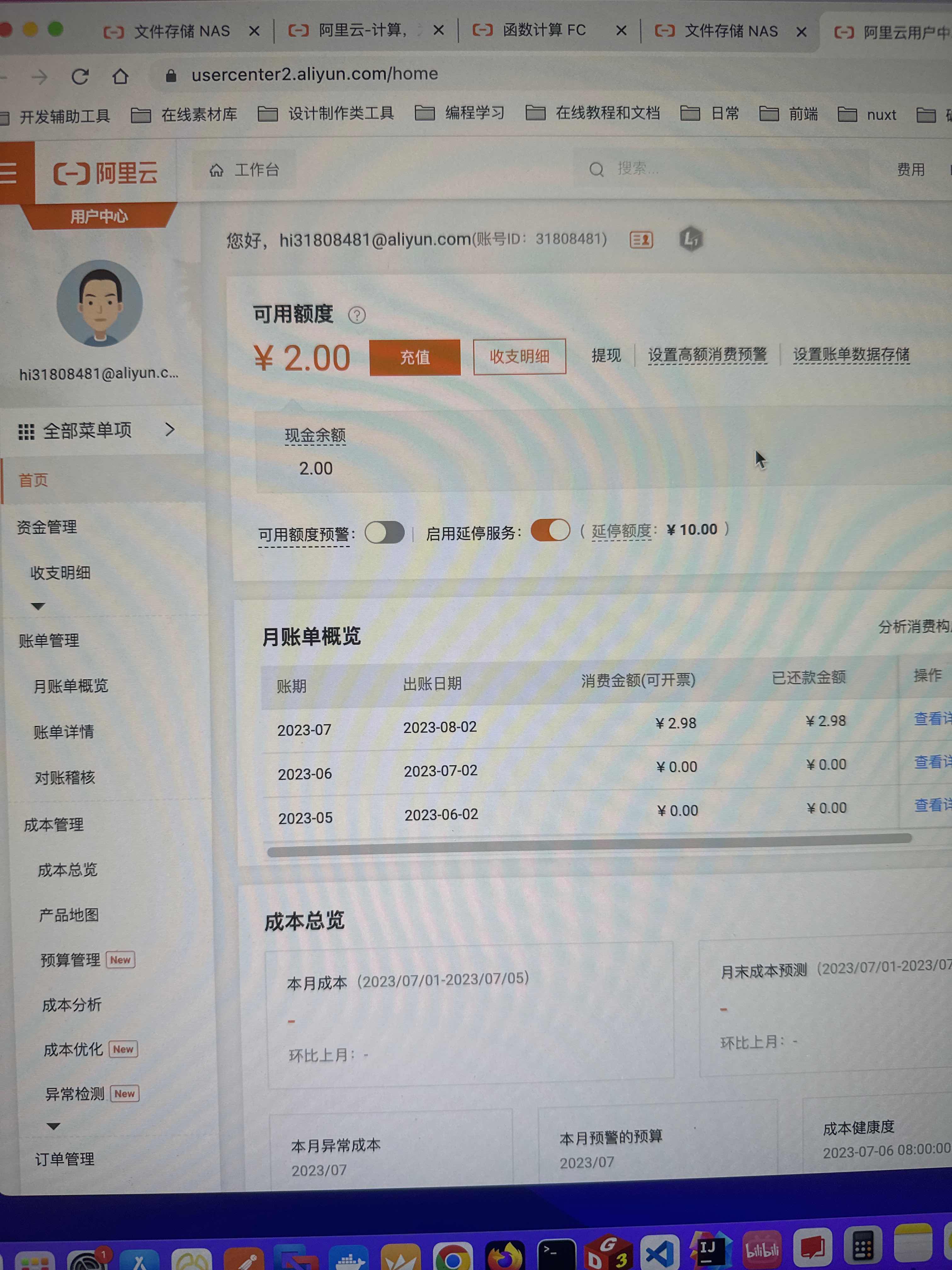This screenshot has width=952, height=1270.
Task: Select 账单详情 in the sidebar
Action: coord(64,731)
